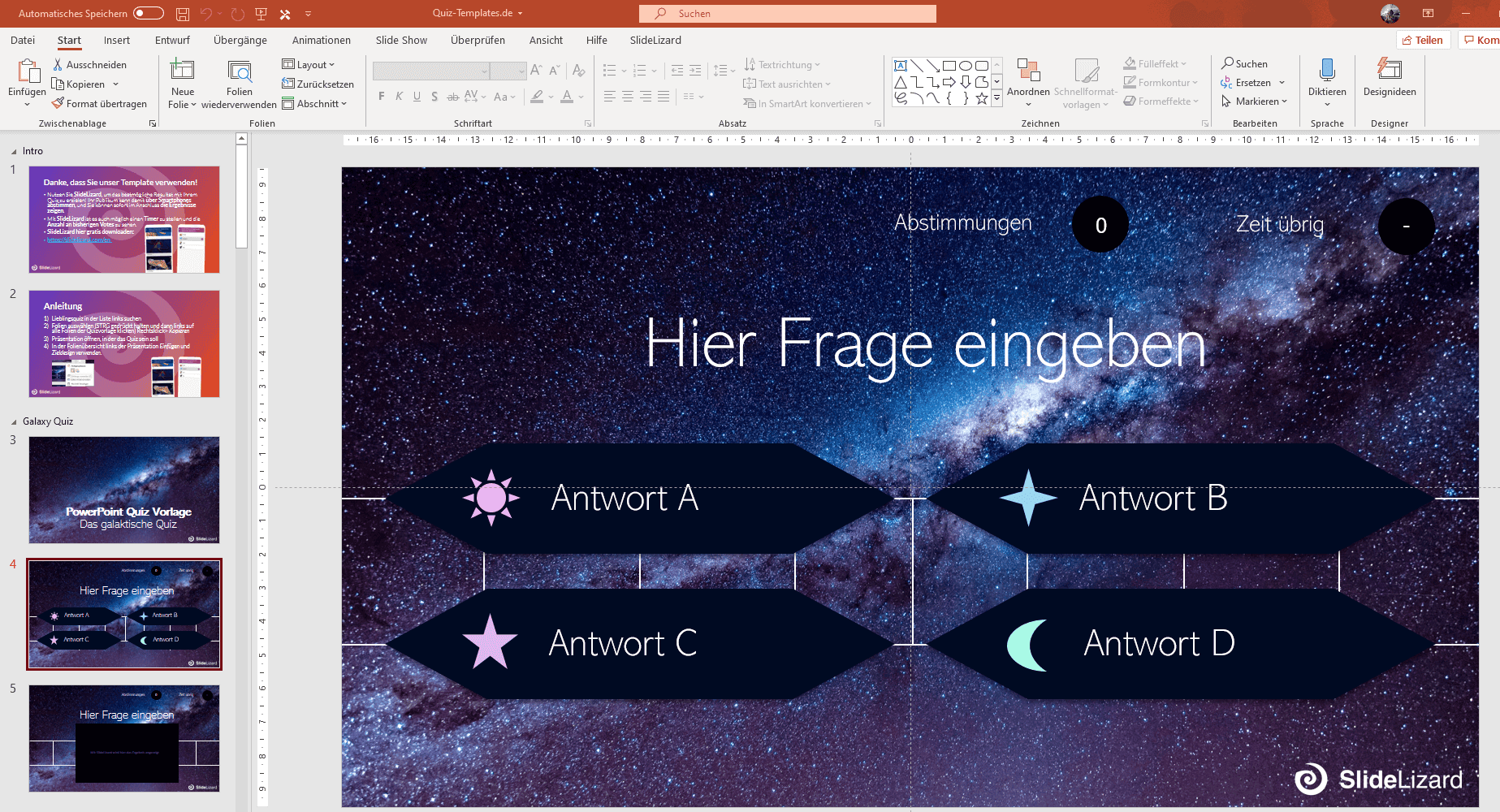Open the Layout dropdown
The height and width of the screenshot is (812, 1500).
coord(309,64)
